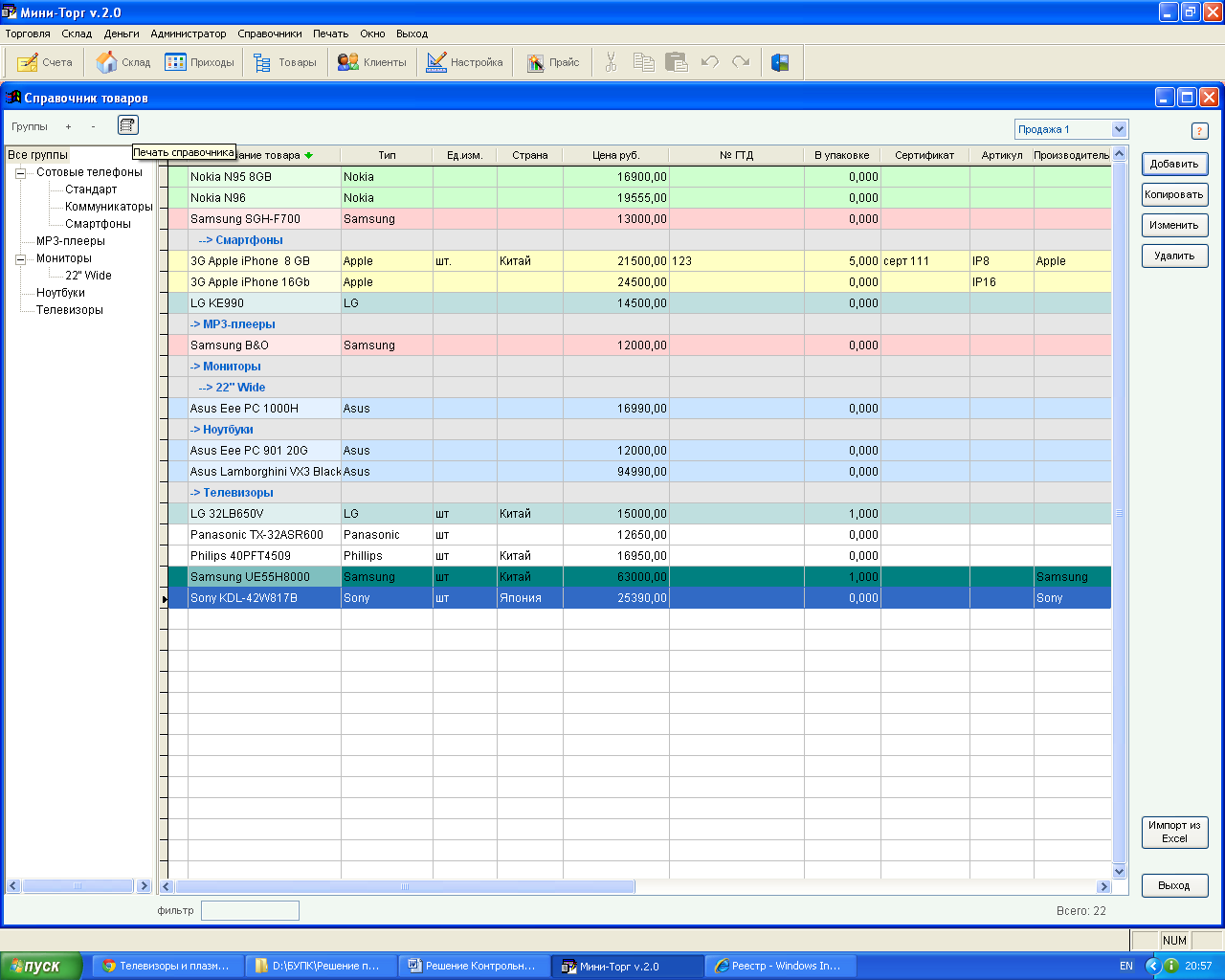The image size is (1225, 980).
Task: Open the Деньги menu
Action: 122,33
